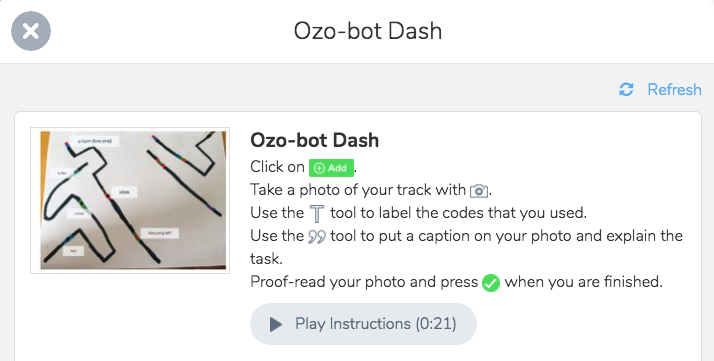Click 'Take a photo of your track' text

pos(357,190)
